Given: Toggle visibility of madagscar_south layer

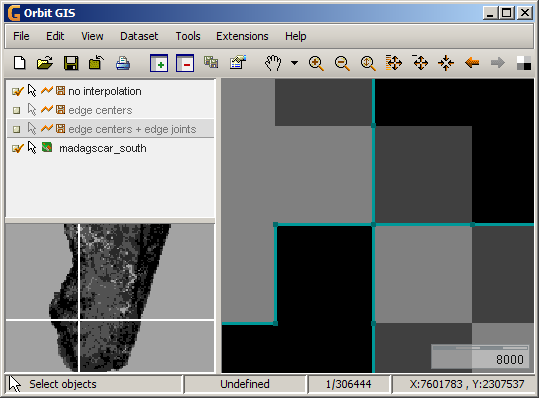Looking at the screenshot, I should click(x=17, y=148).
